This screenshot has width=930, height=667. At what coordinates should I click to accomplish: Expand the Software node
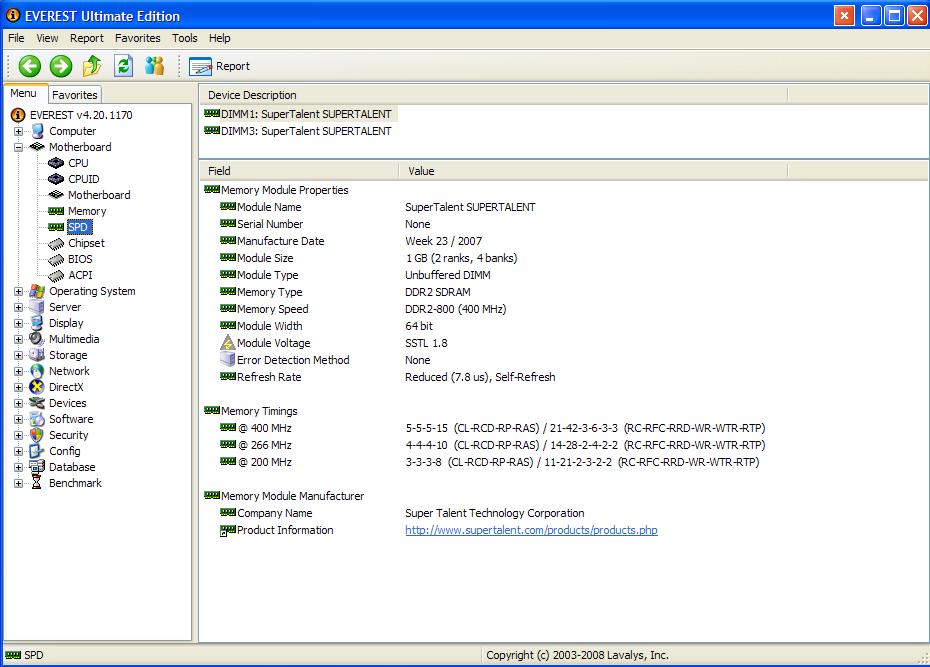pos(18,419)
